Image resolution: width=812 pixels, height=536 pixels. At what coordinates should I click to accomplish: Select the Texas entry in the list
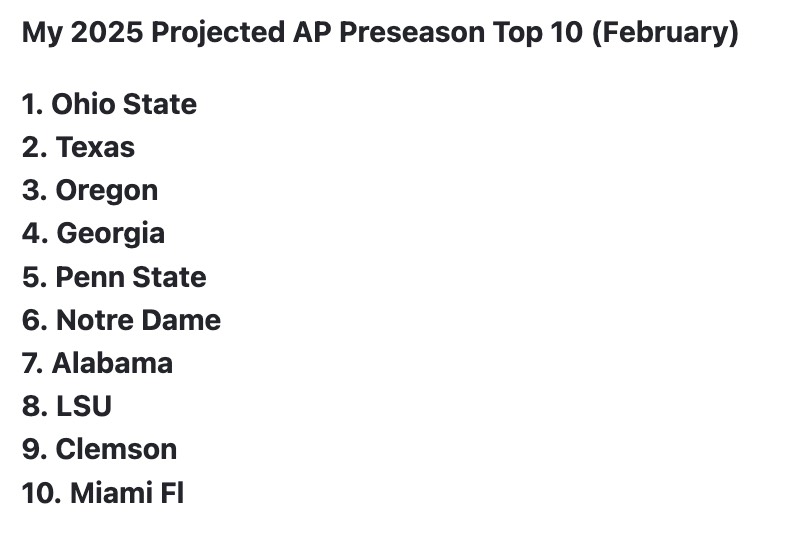pyautogui.click(x=95, y=147)
